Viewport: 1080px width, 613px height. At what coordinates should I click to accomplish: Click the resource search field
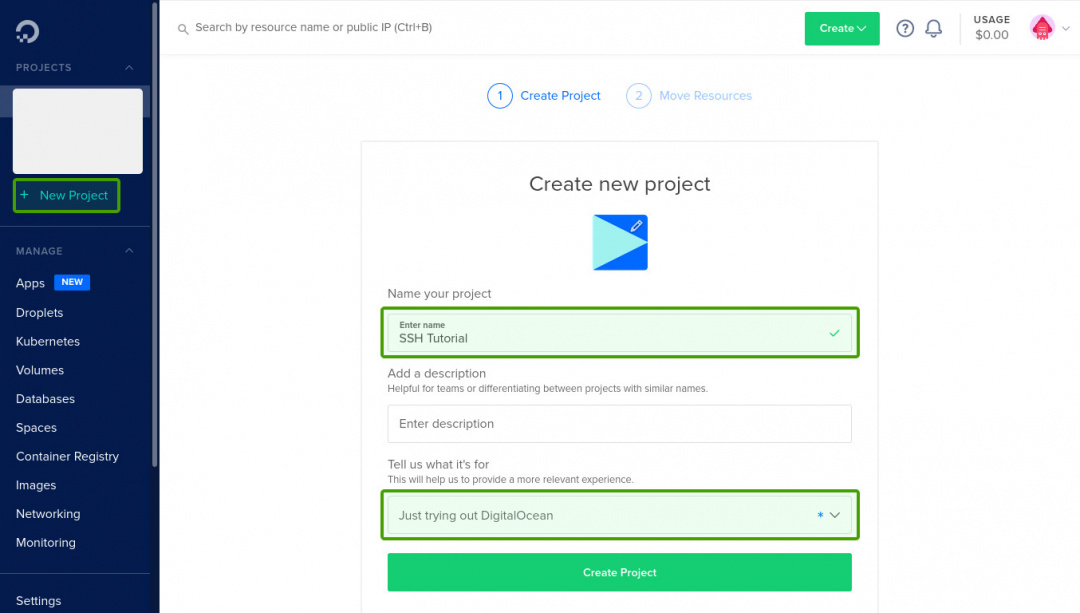click(x=313, y=28)
